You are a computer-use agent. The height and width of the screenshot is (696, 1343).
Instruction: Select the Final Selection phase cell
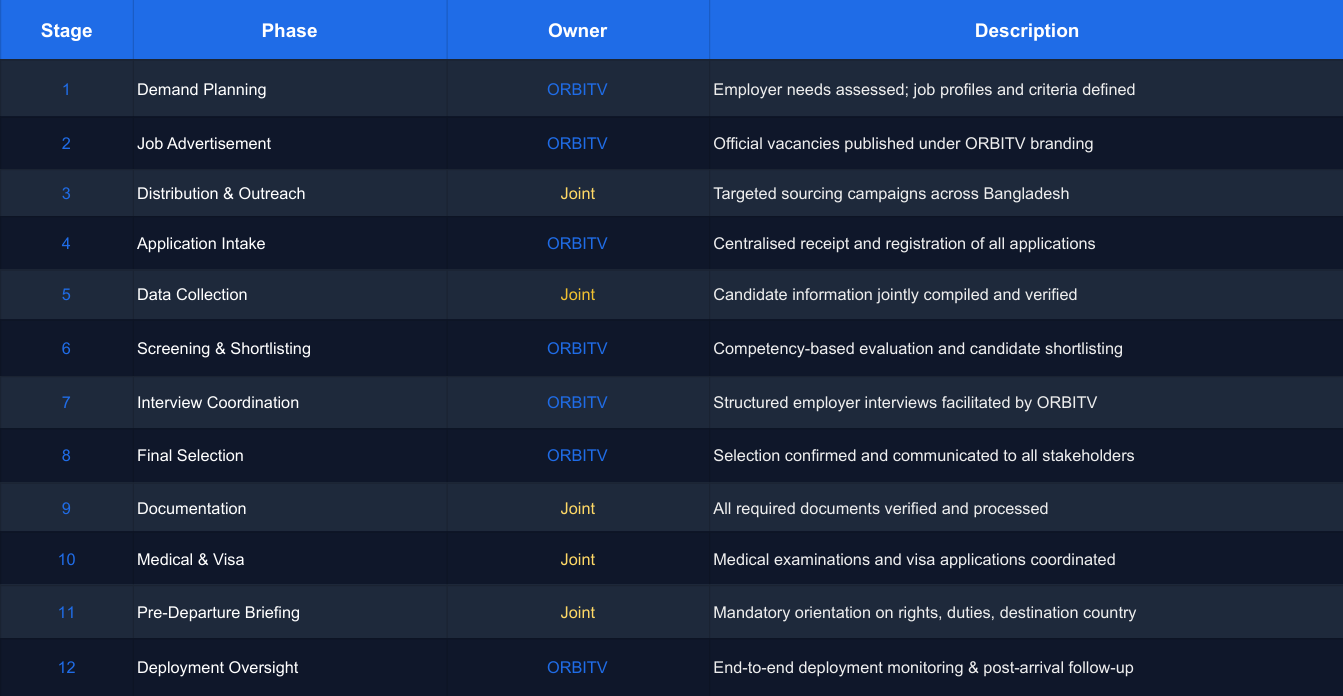[x=289, y=455]
